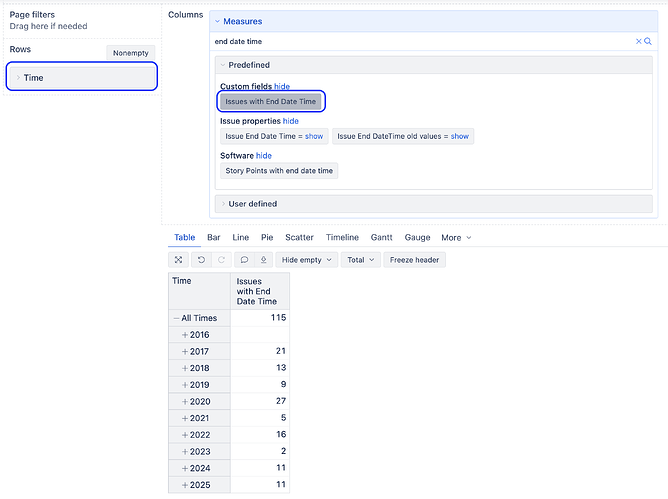The width and height of the screenshot is (668, 499).
Task: Click the magnifier search icon
Action: pos(648,41)
